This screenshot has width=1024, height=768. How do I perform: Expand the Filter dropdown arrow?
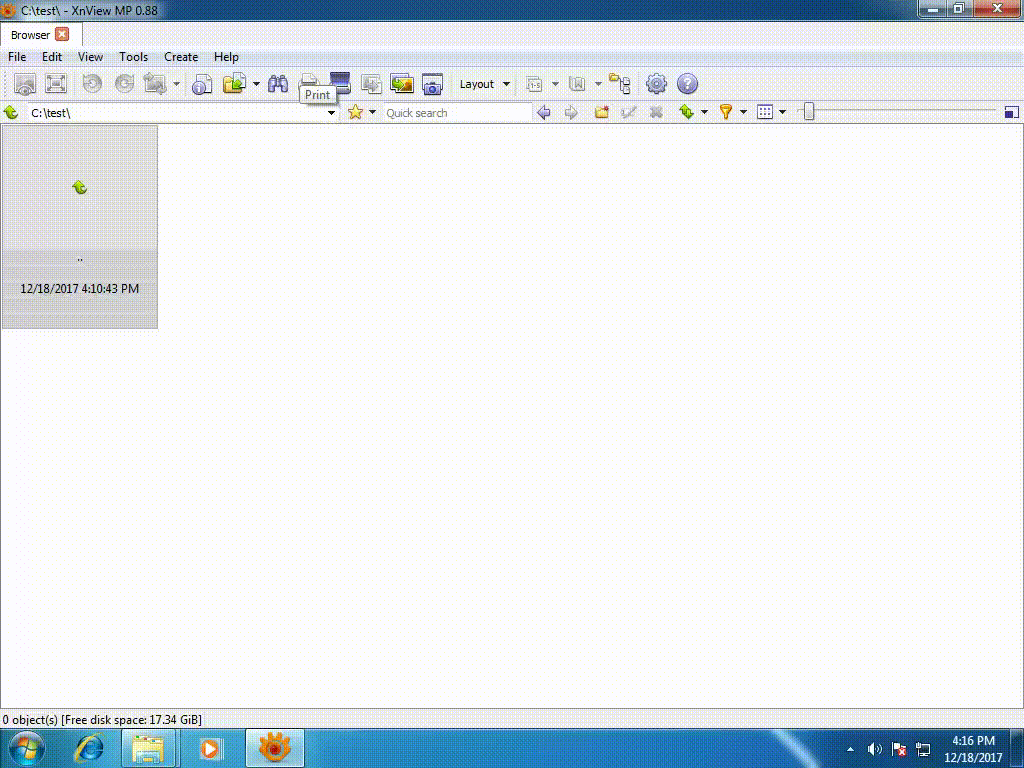[x=743, y=112]
